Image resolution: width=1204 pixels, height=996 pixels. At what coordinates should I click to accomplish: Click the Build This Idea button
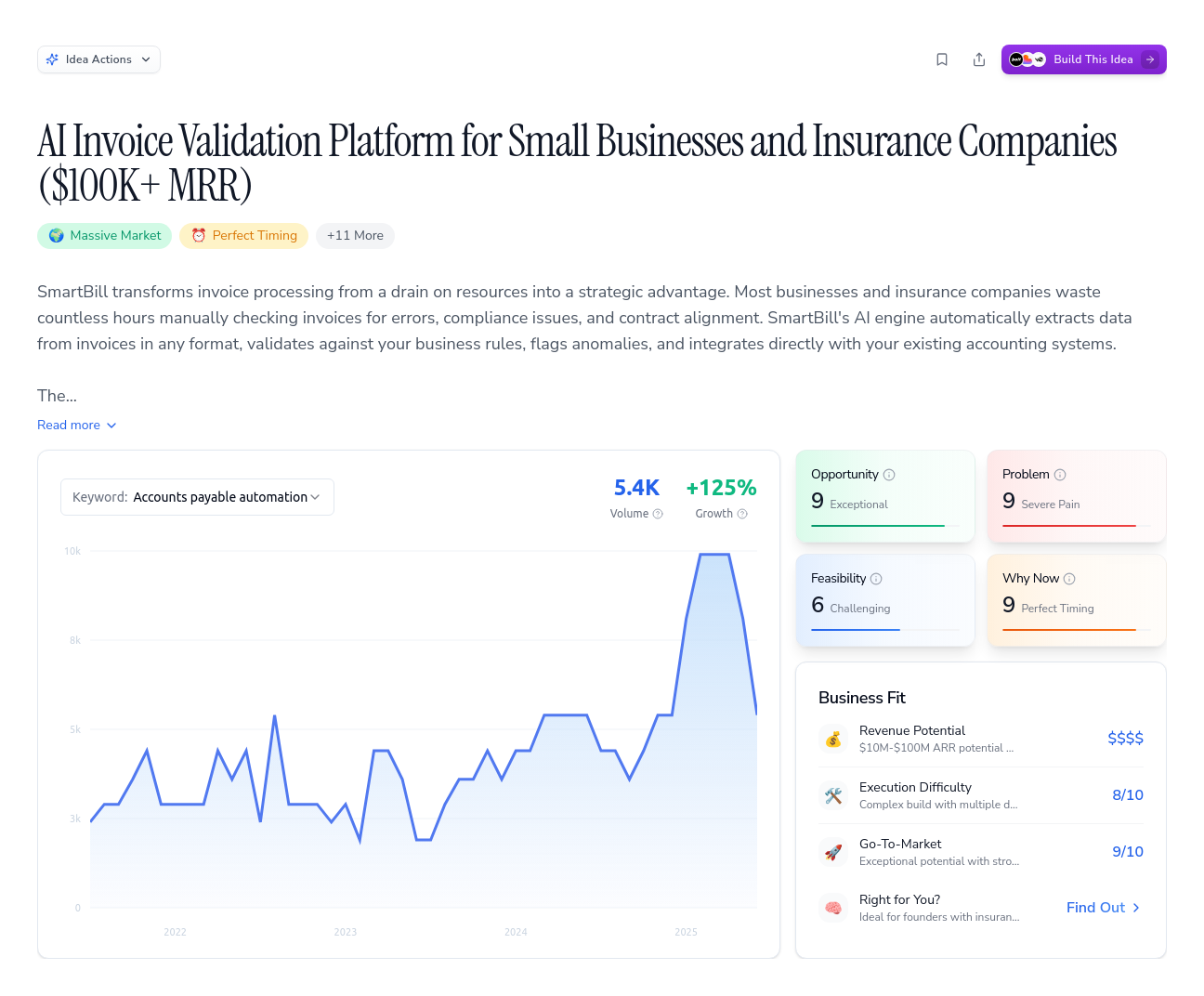coord(1083,59)
